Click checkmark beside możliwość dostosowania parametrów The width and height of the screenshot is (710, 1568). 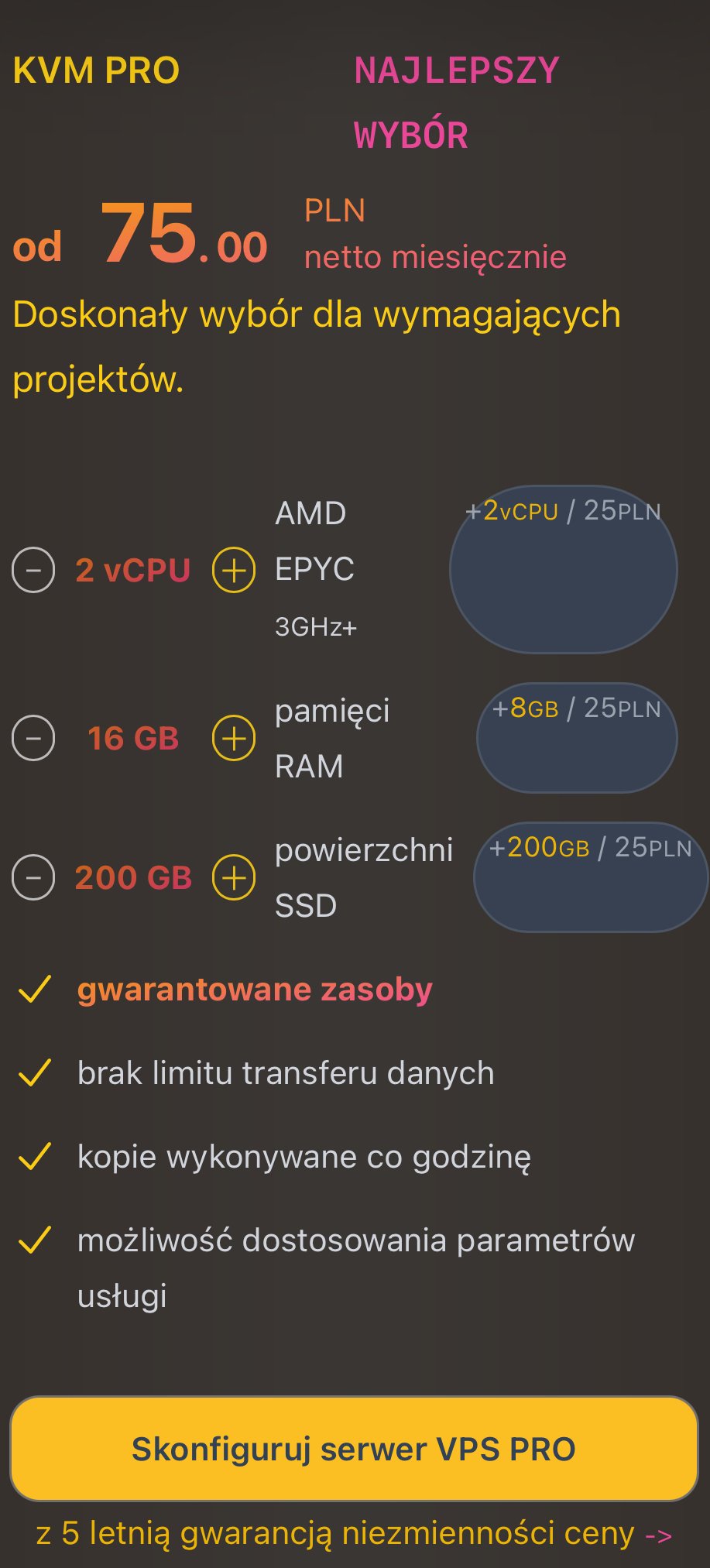pyautogui.click(x=35, y=1240)
